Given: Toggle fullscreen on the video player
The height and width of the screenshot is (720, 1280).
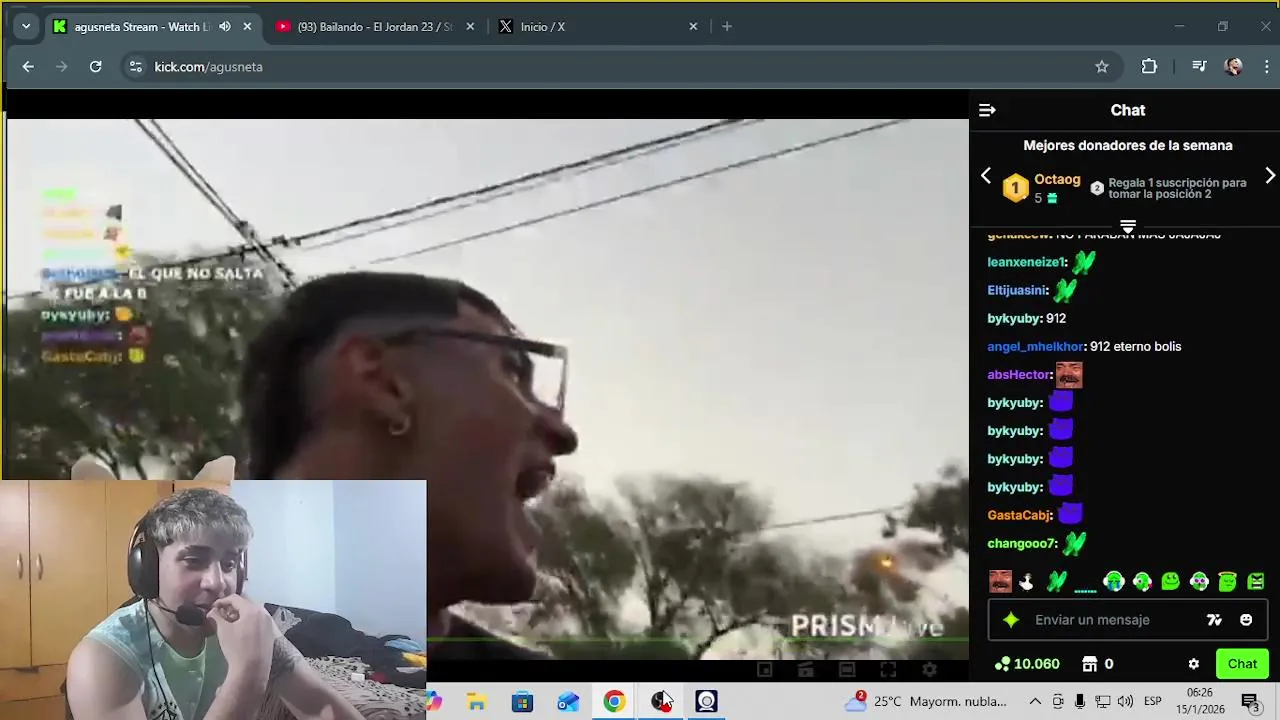Looking at the screenshot, I should [888, 670].
